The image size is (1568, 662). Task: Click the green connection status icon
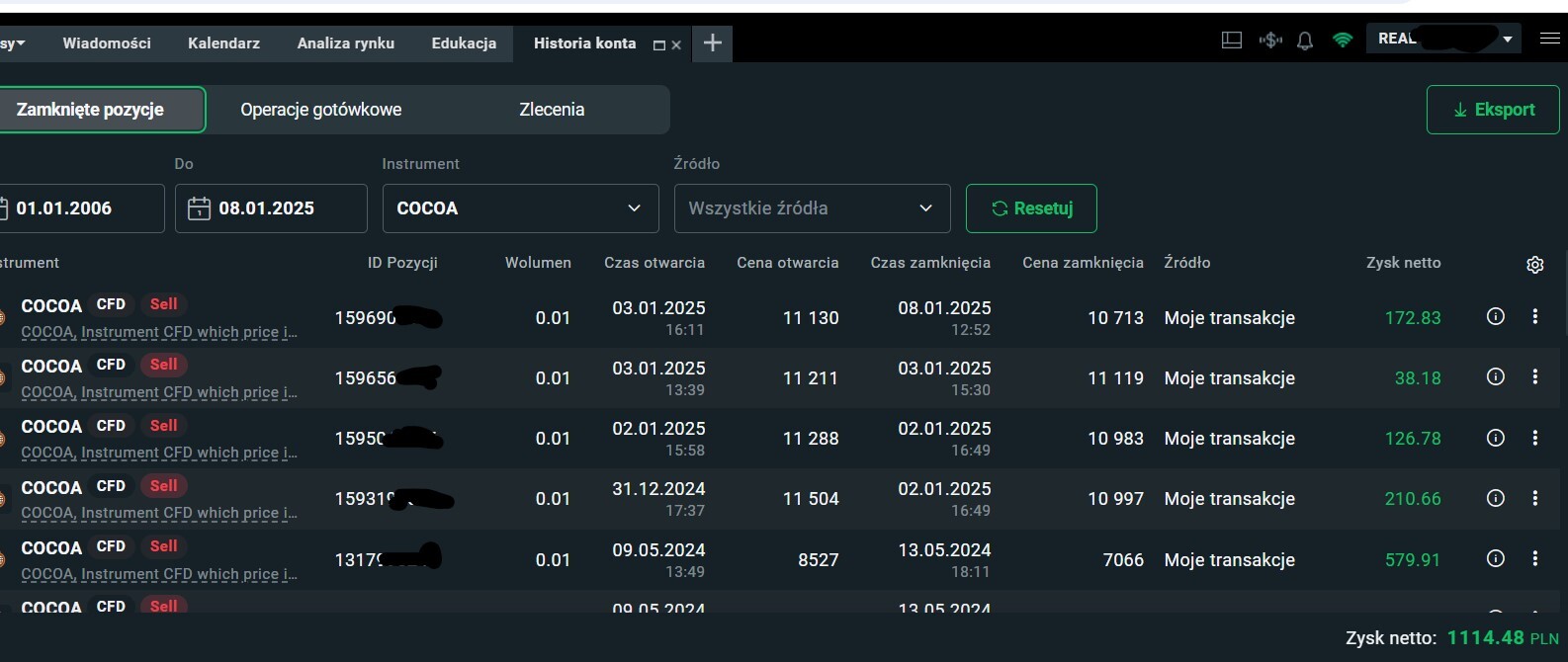[1343, 41]
